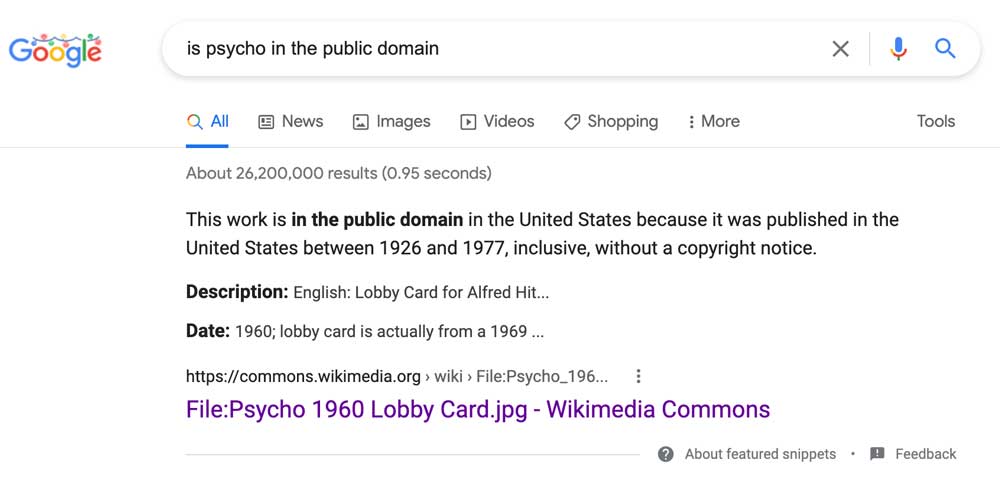Image resolution: width=1000 pixels, height=494 pixels.
Task: Click the Feedback flag icon
Action: click(x=877, y=454)
